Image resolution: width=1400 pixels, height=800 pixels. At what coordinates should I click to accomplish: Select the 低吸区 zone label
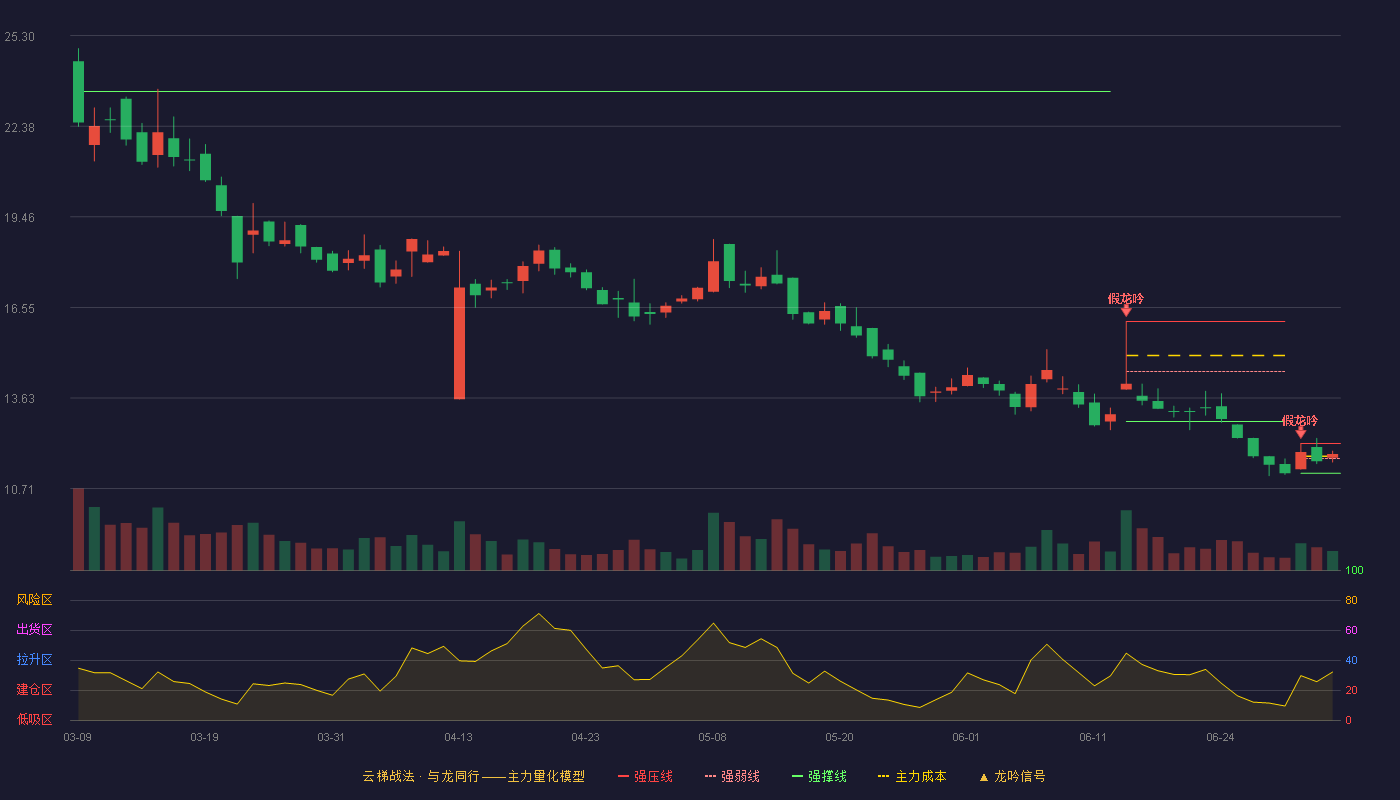[34, 720]
